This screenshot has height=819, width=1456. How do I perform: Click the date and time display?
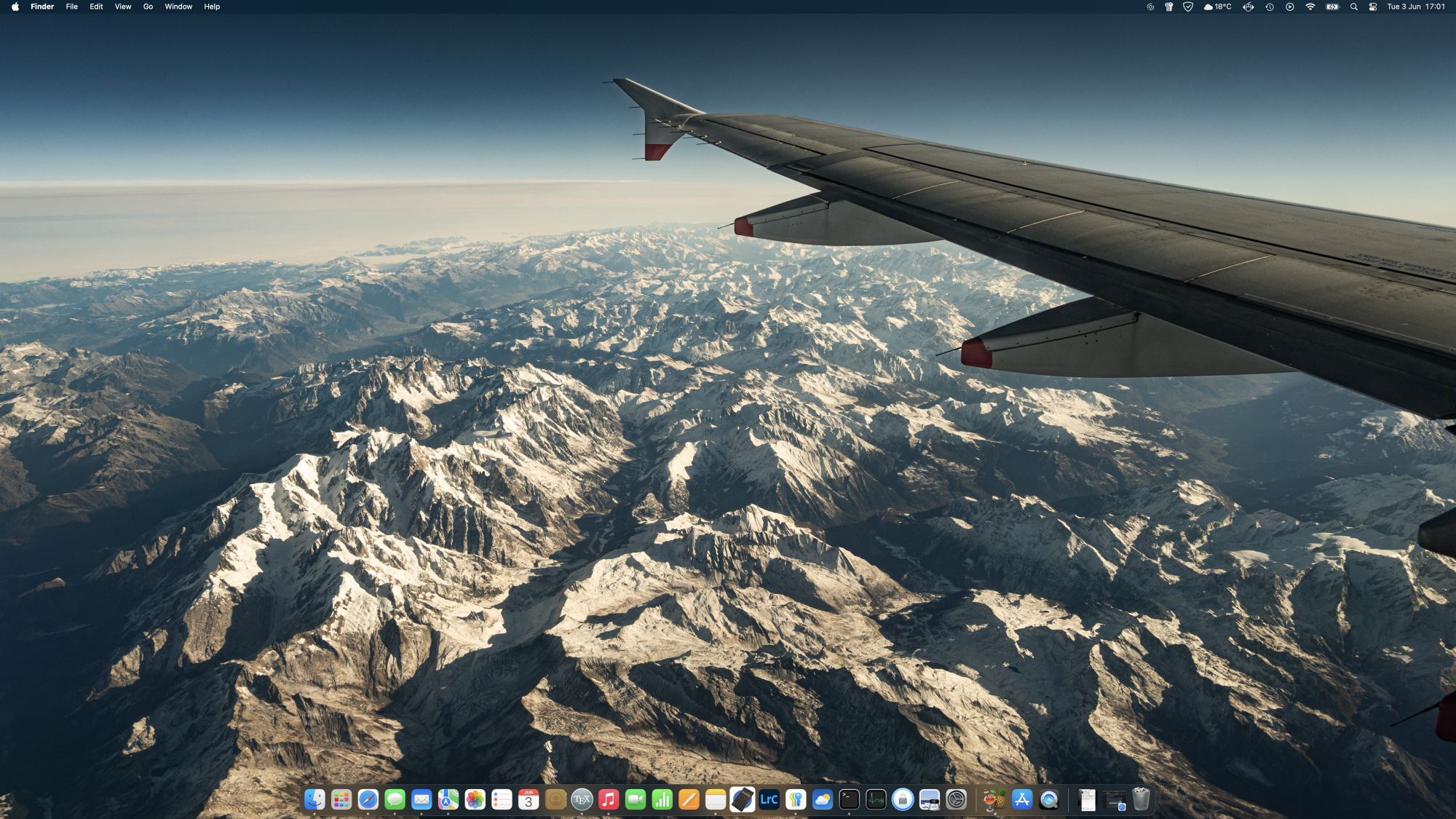coord(1415,7)
